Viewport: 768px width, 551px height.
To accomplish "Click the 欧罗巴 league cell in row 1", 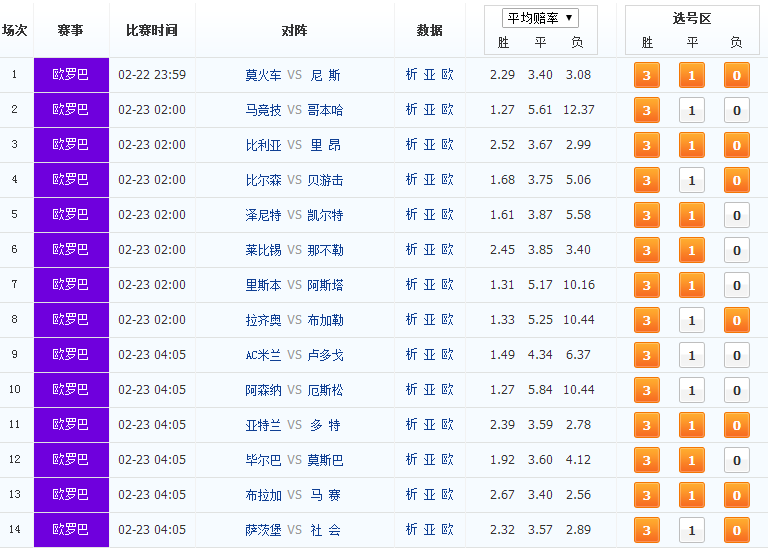I will tap(71, 75).
